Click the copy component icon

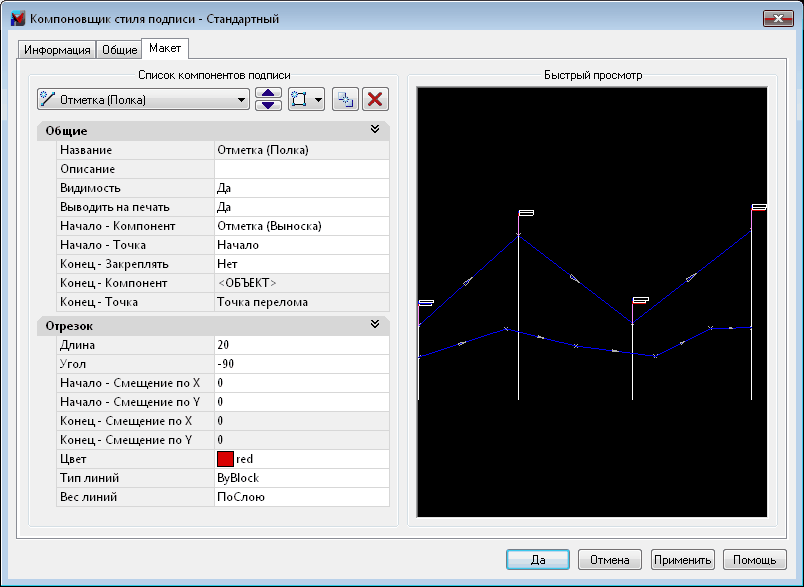[x=344, y=99]
